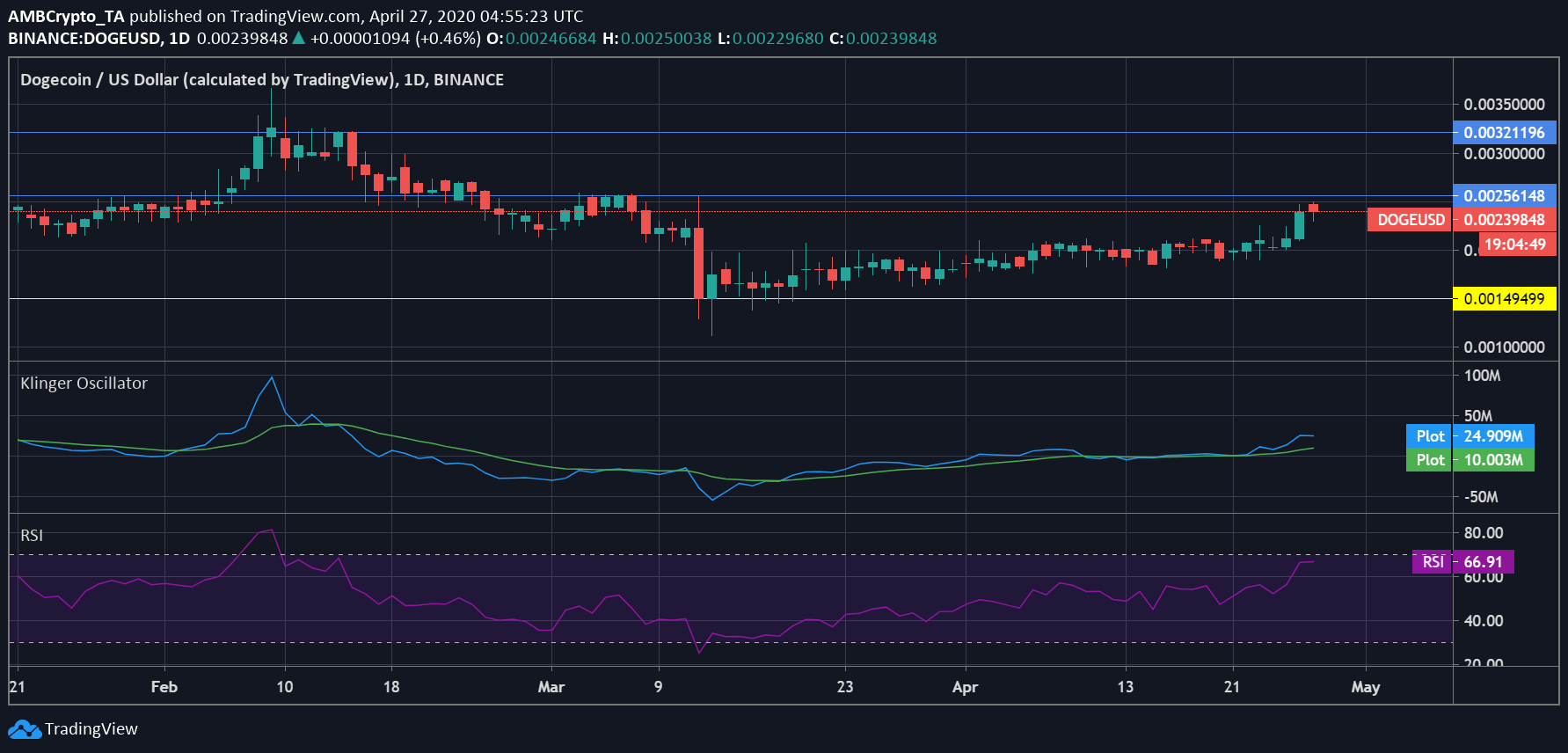Click the -50M Klinger axis label

pos(1481,497)
